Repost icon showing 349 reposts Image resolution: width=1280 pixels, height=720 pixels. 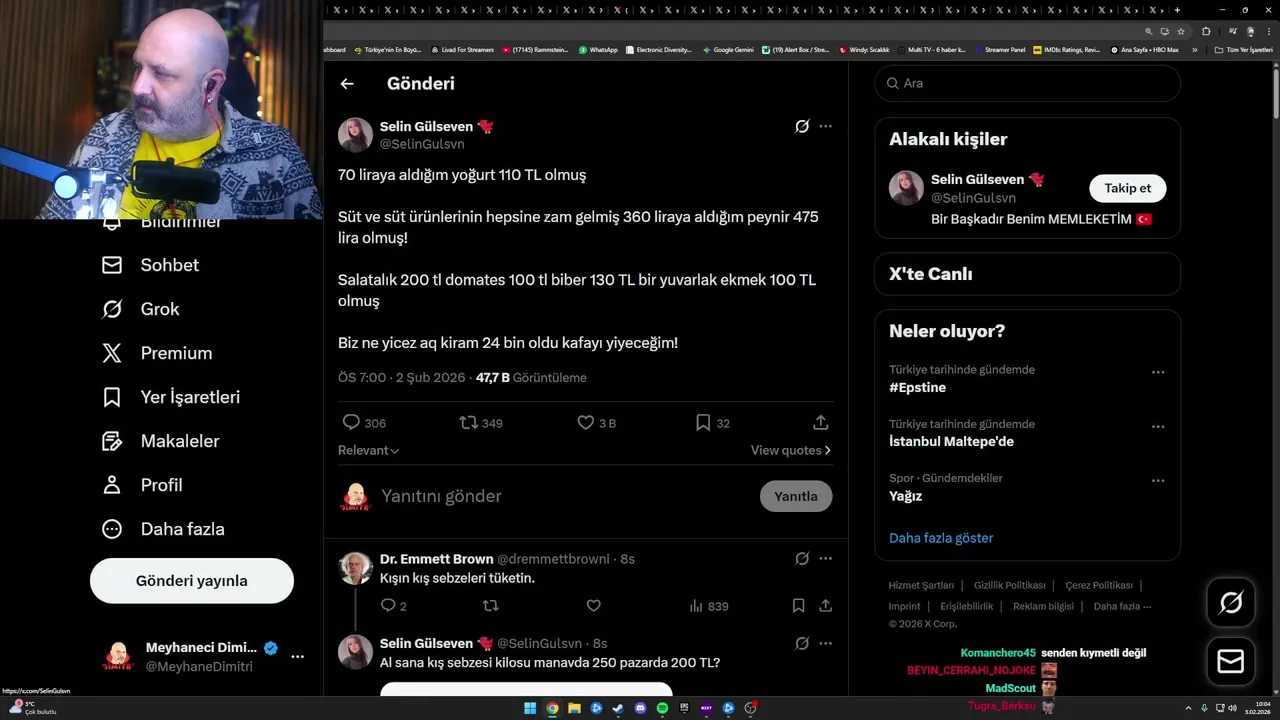(x=468, y=423)
